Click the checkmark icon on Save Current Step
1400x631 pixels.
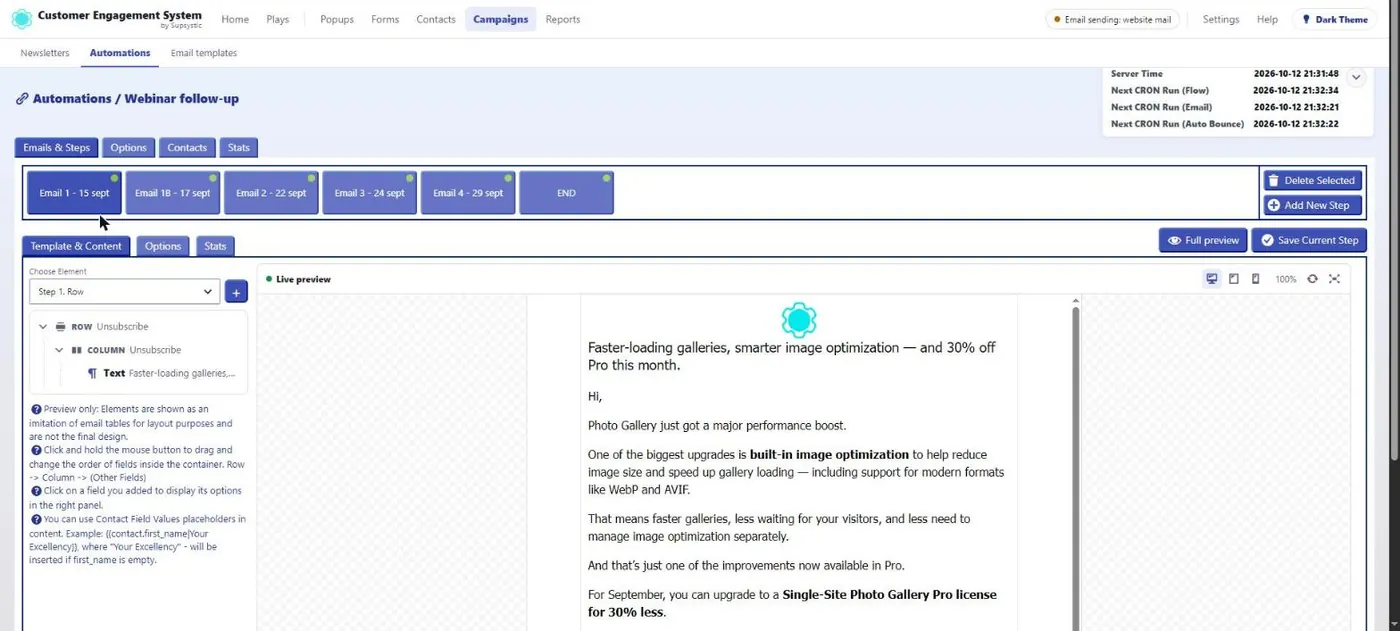[x=1268, y=240]
